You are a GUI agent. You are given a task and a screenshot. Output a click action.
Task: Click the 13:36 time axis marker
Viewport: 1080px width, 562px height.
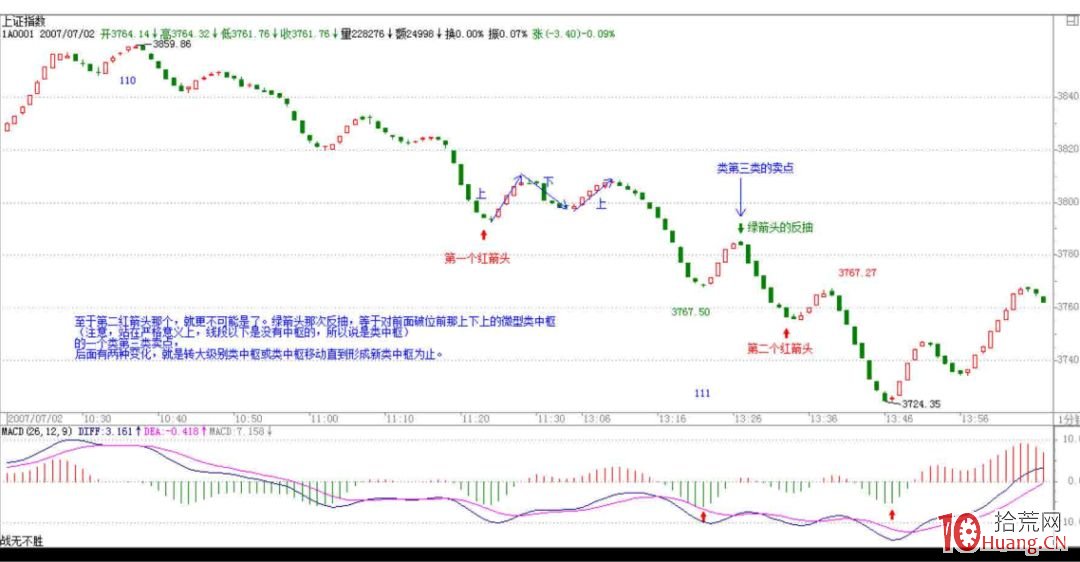tap(824, 419)
